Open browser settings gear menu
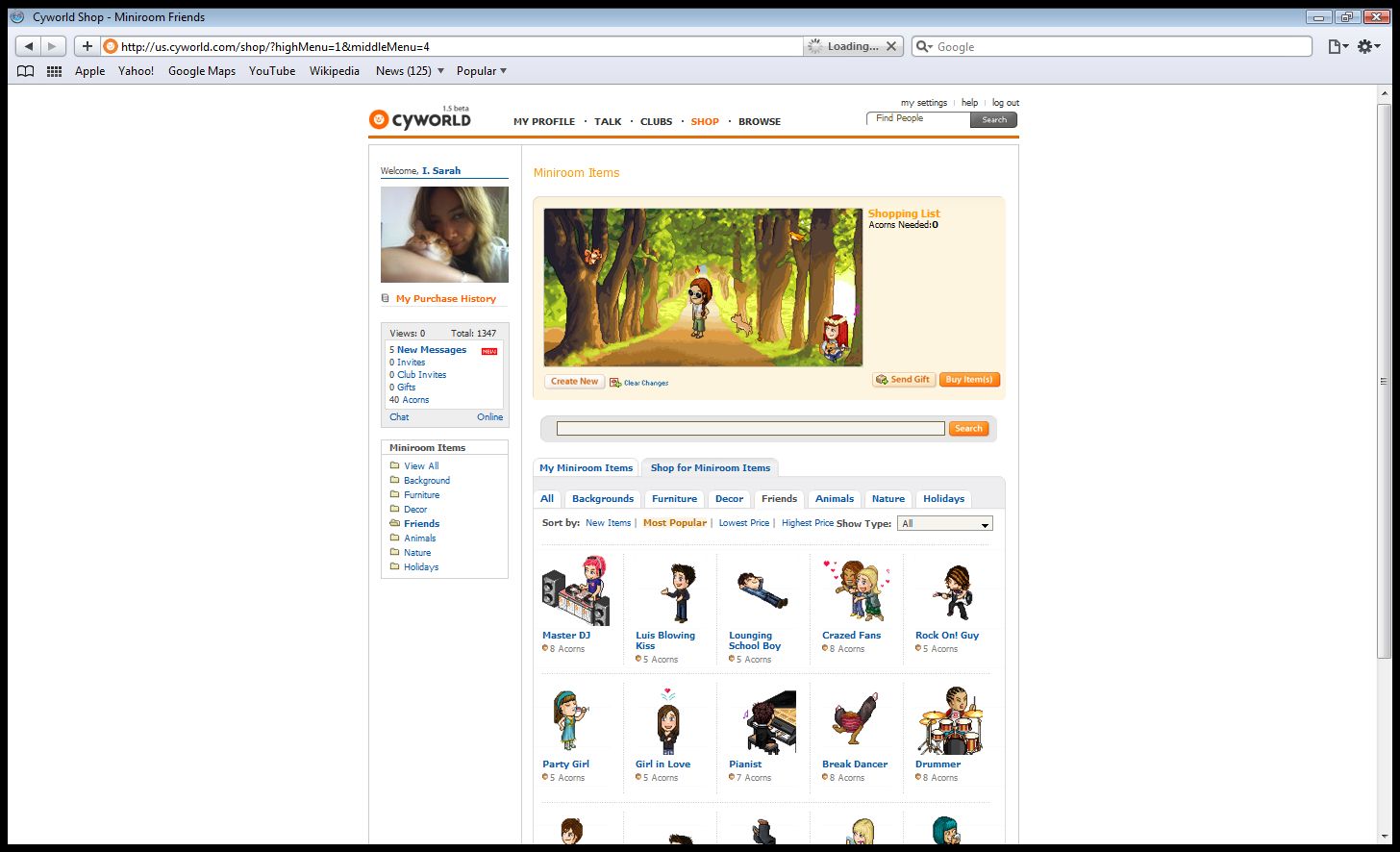The width and height of the screenshot is (1400, 852). click(1368, 46)
